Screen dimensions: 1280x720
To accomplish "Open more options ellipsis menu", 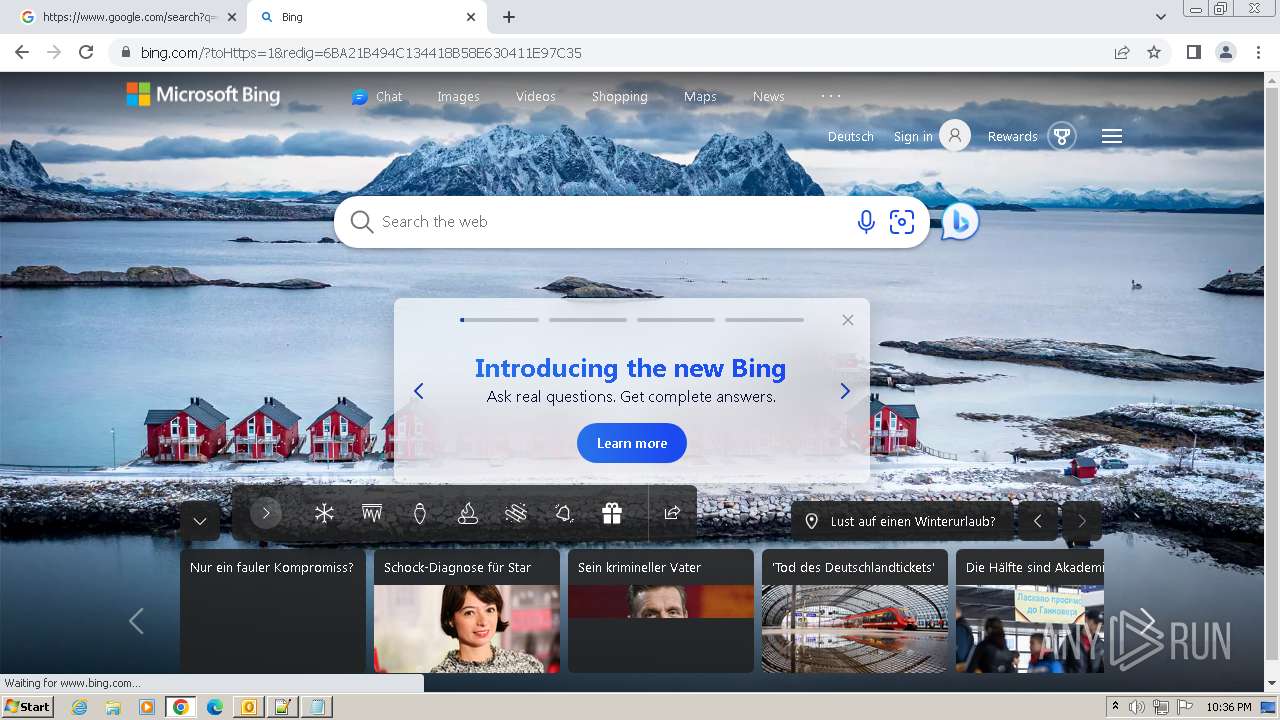I will point(831,96).
